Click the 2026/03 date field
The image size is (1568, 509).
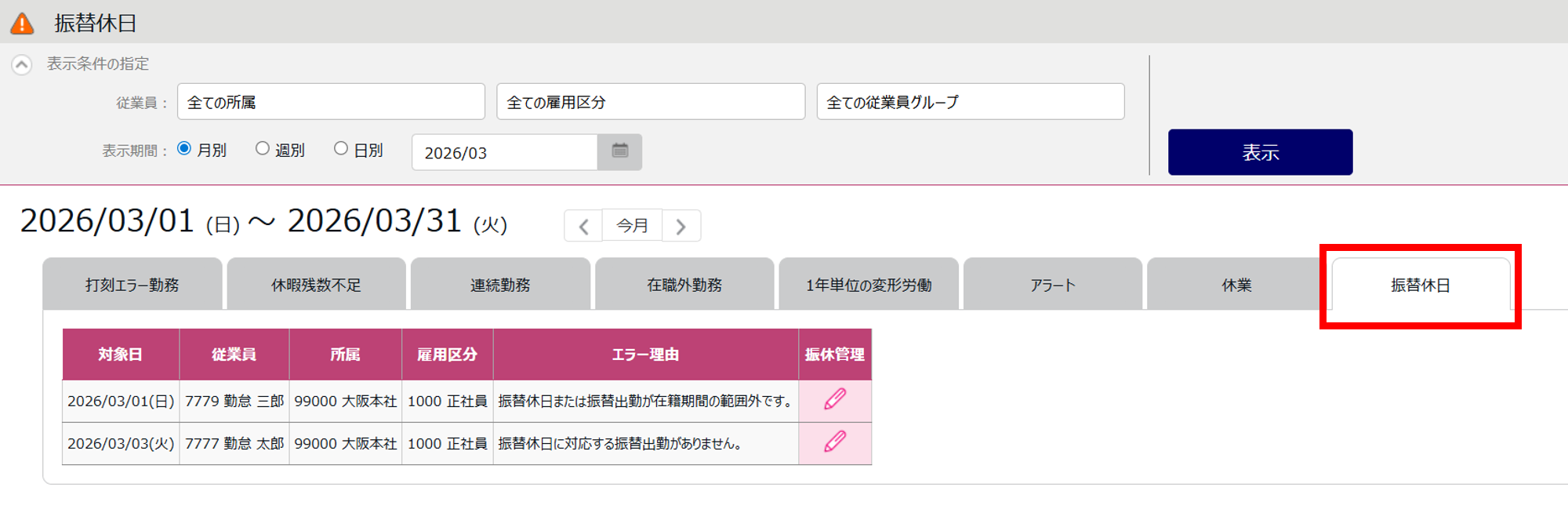(x=505, y=152)
